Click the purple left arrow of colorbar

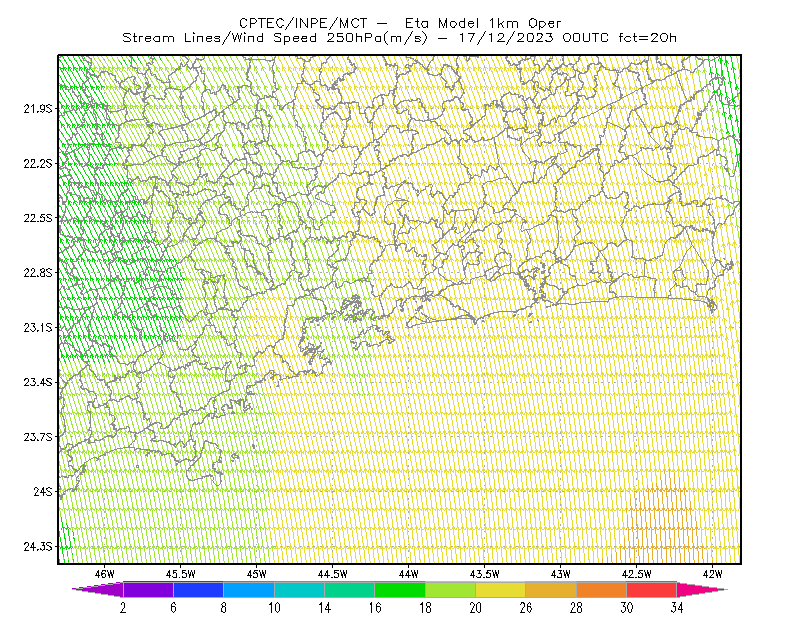tap(97, 589)
